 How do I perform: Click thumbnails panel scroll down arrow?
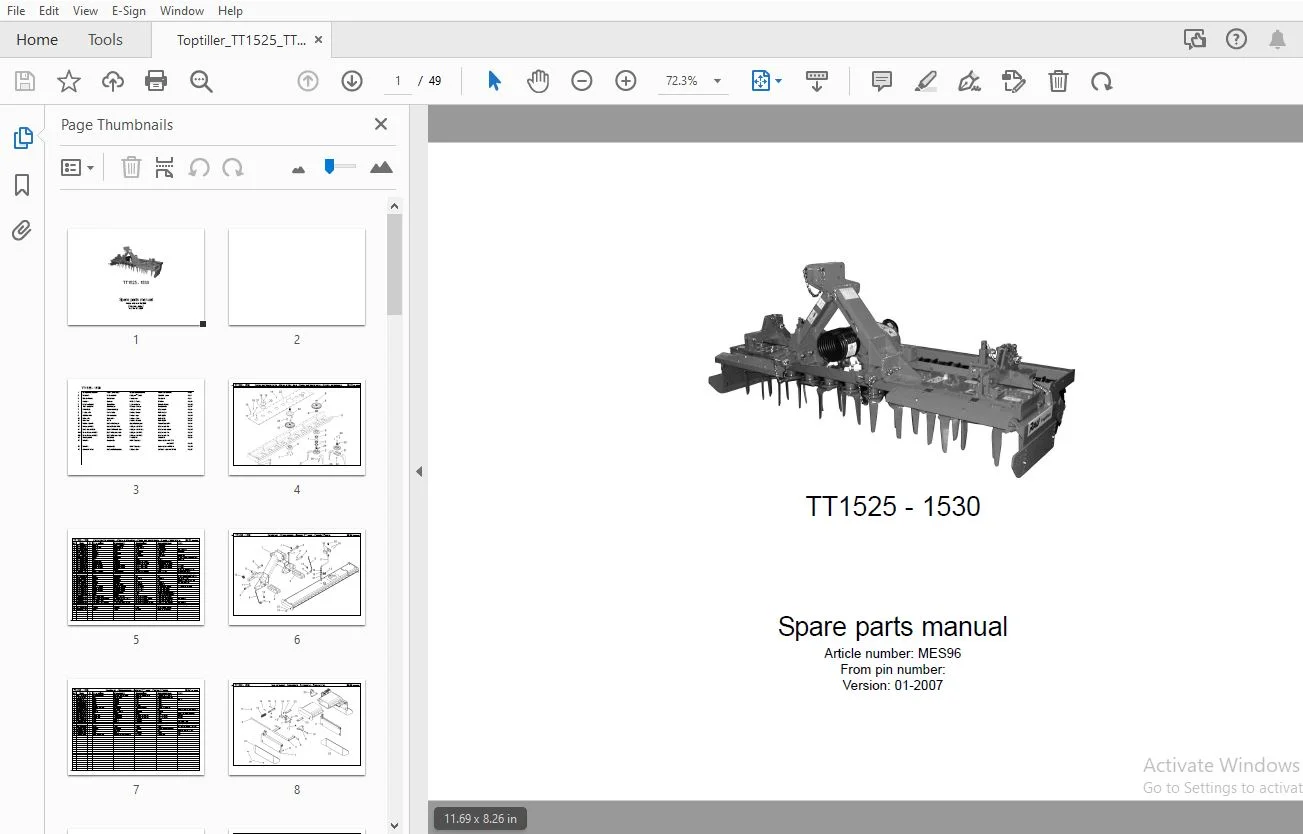pos(394,825)
